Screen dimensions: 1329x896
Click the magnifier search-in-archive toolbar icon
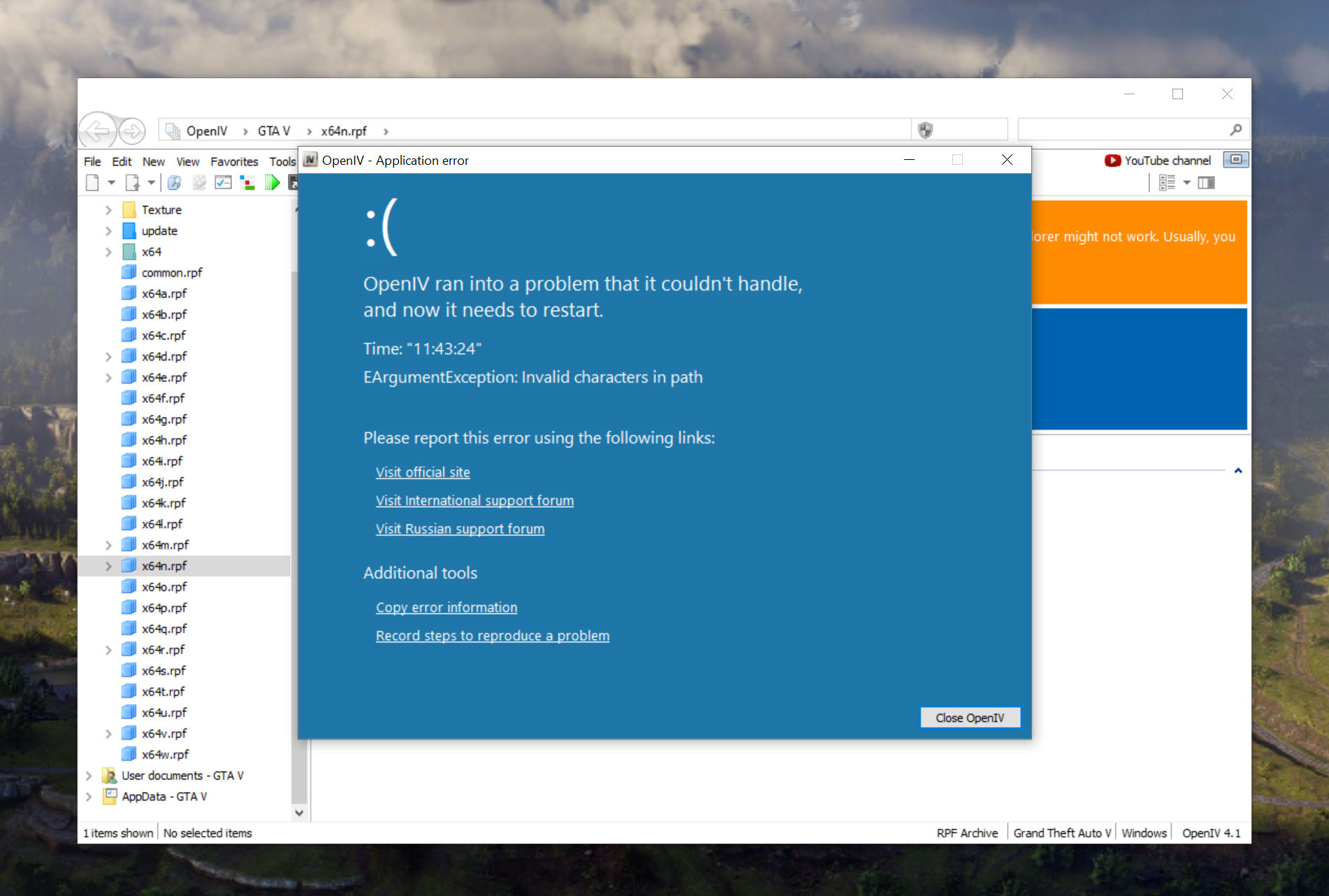tap(175, 183)
